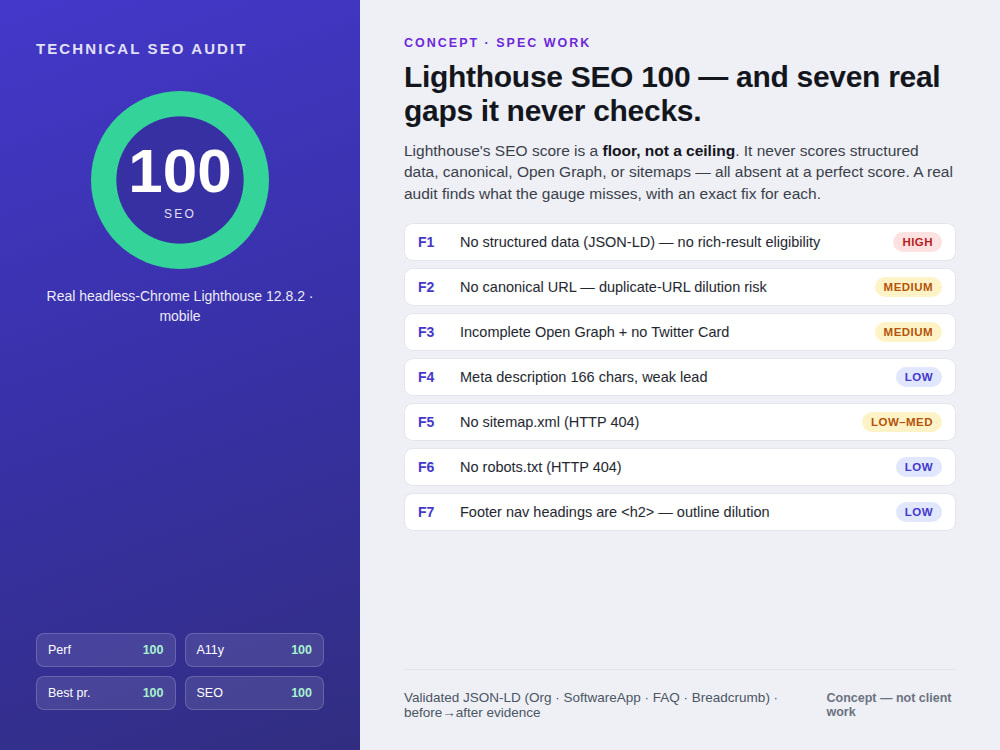
Task: Click the TECHNICAL SEO AUDIT heading
Action: 141,49
